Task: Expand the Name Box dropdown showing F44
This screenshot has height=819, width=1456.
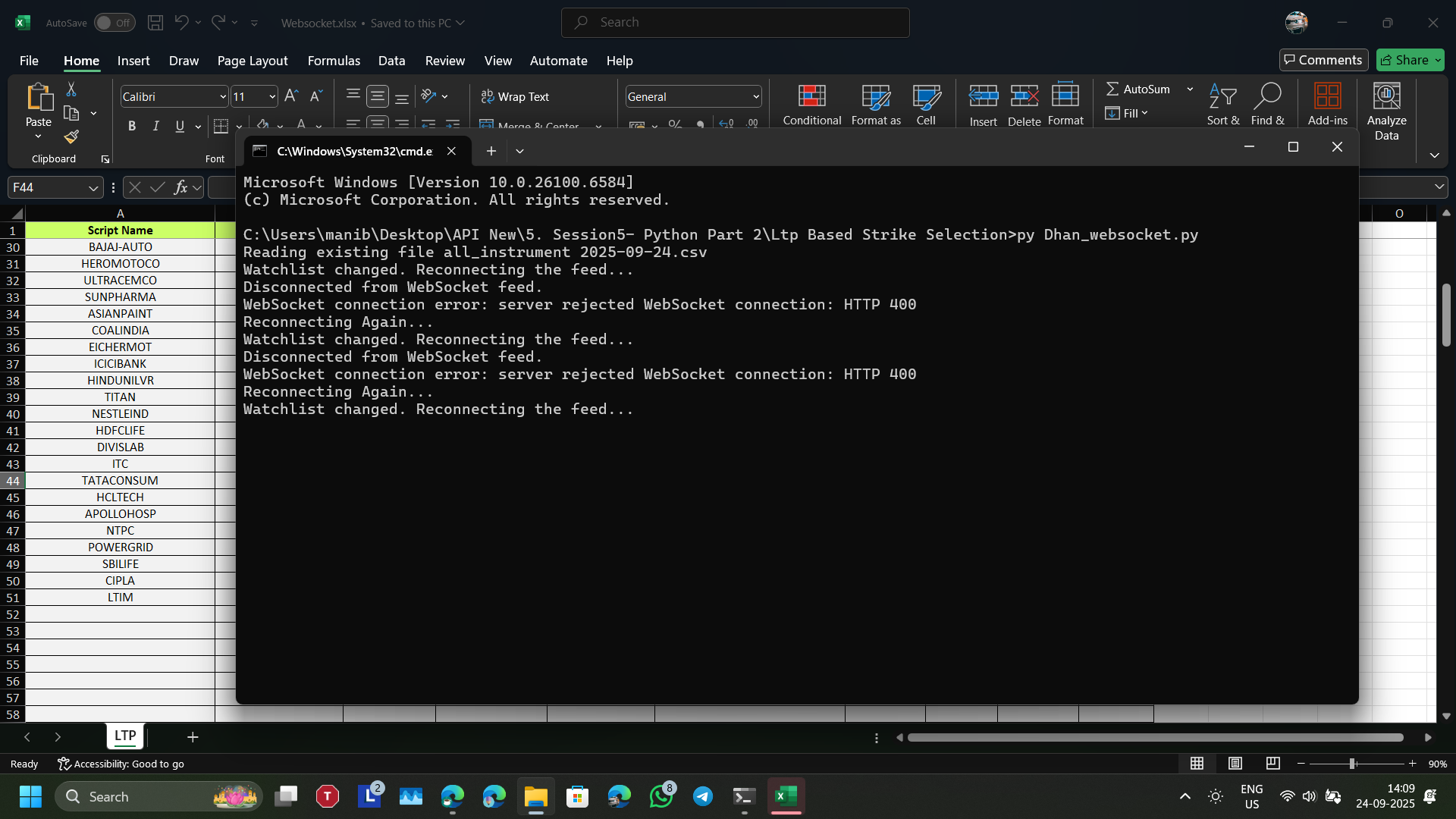Action: [93, 187]
